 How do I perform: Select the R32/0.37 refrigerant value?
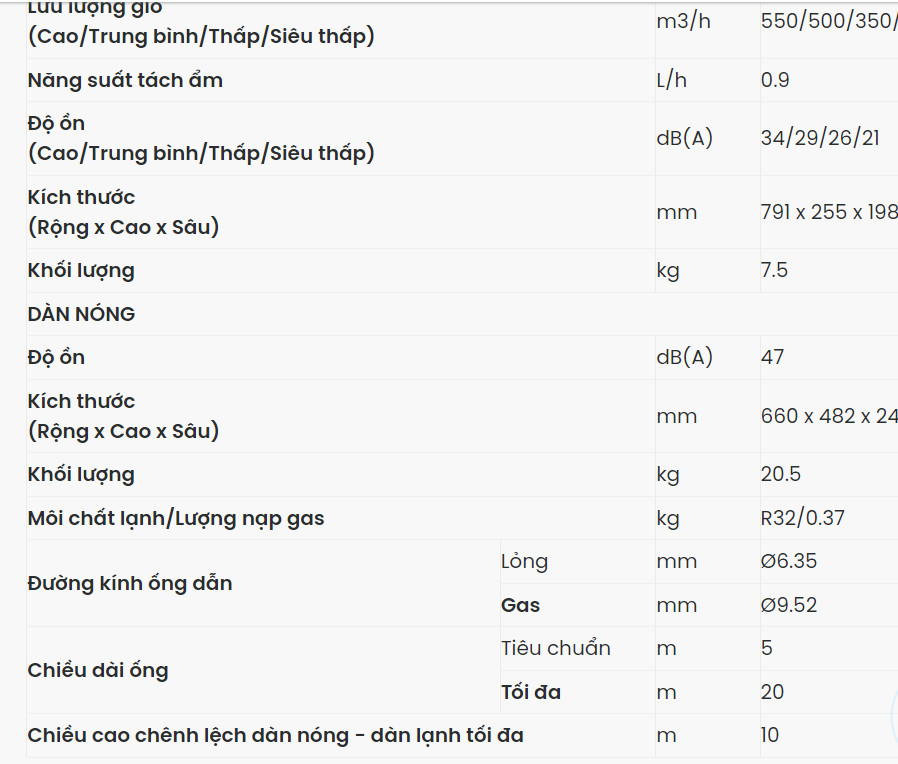(802, 518)
